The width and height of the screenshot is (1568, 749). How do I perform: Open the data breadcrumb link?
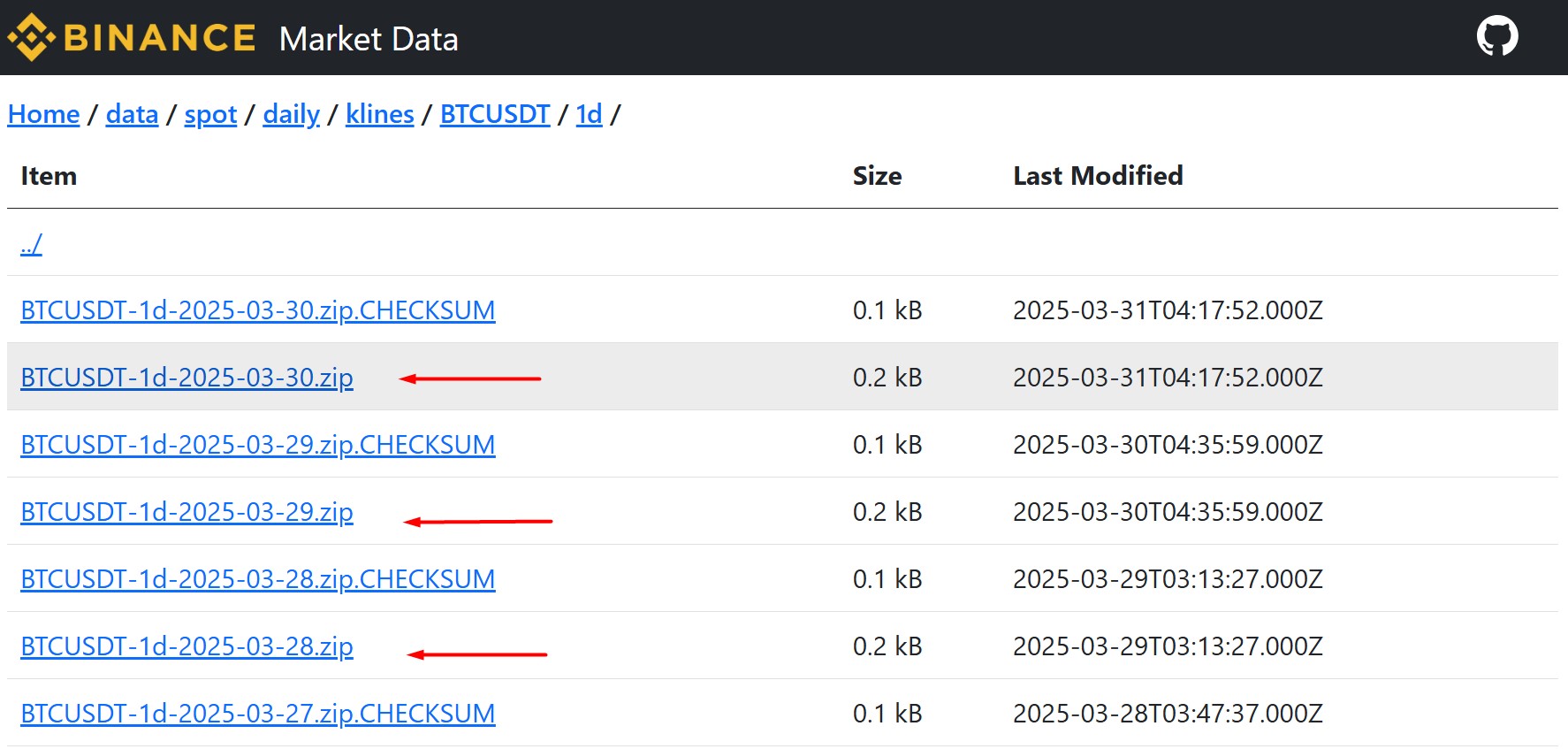tap(132, 114)
